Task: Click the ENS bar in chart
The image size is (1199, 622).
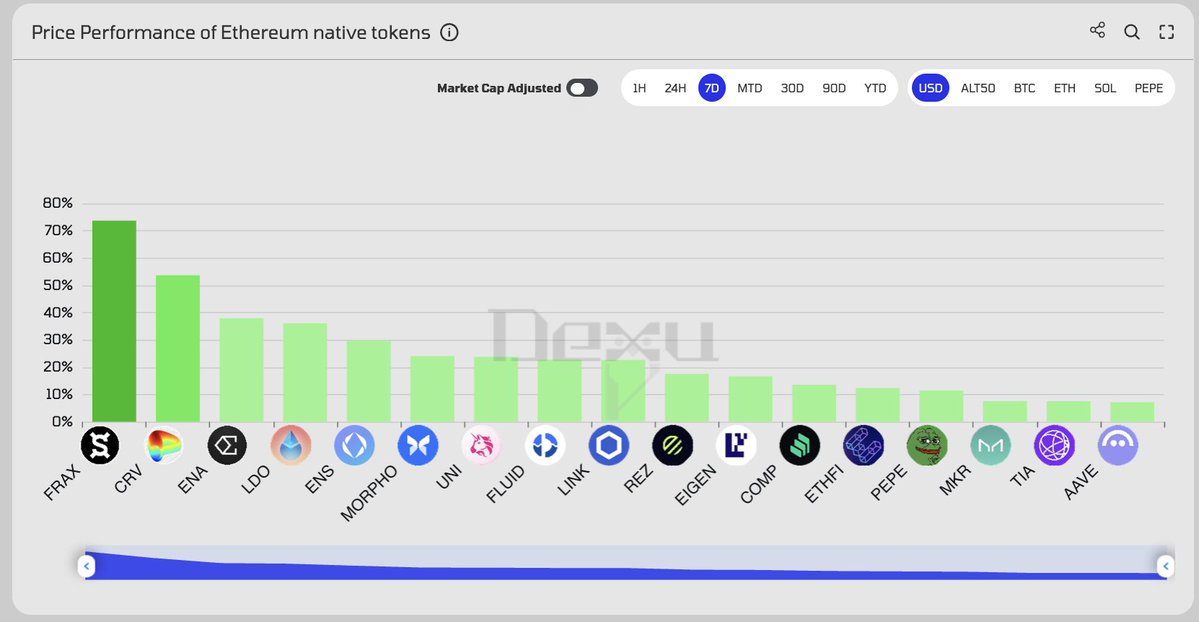Action: [369, 381]
